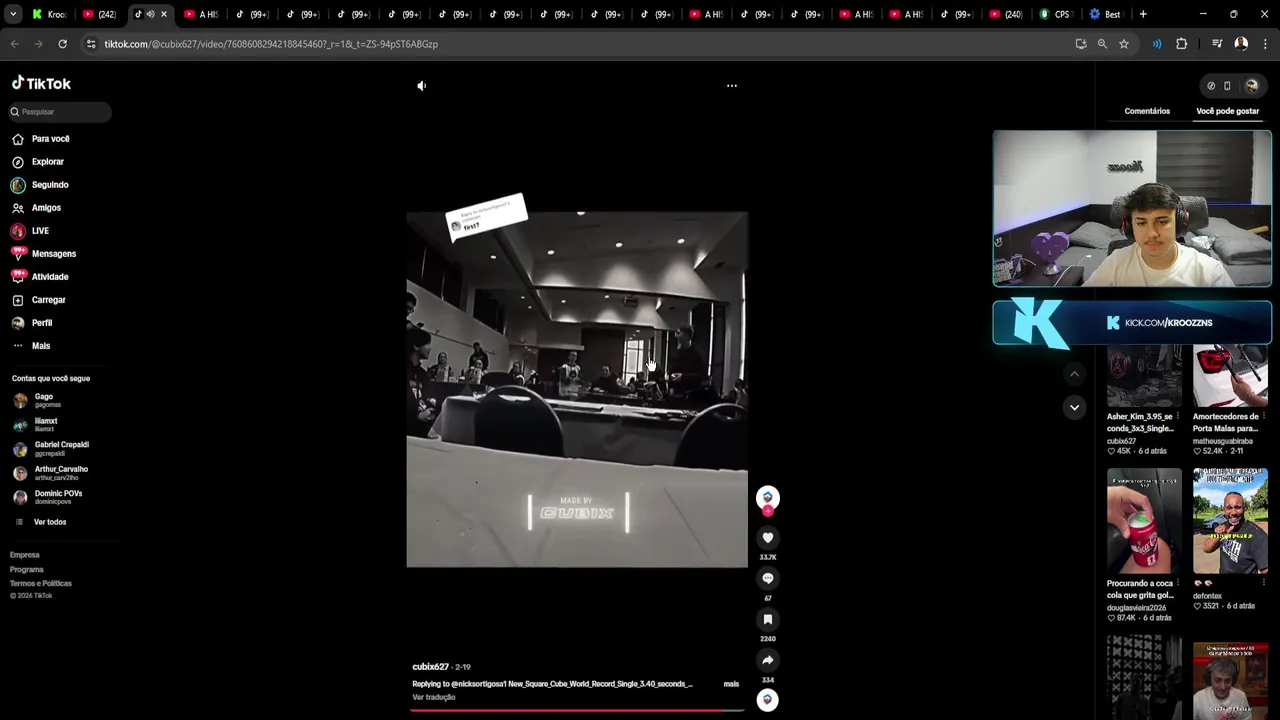Click the @nicksortigosa1 mention in caption

pyautogui.click(x=479, y=684)
